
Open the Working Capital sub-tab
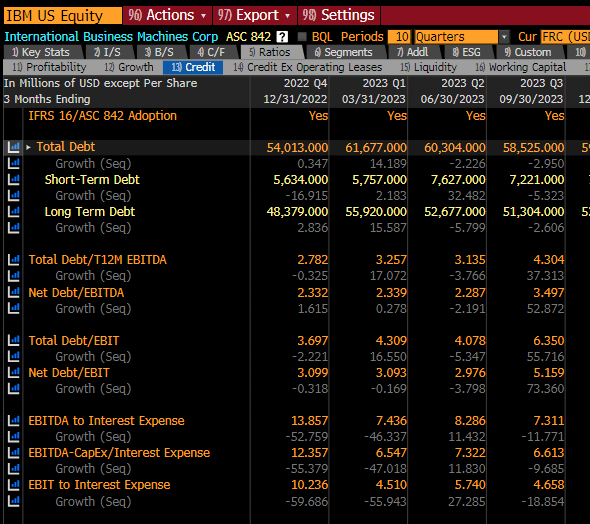(x=521, y=67)
